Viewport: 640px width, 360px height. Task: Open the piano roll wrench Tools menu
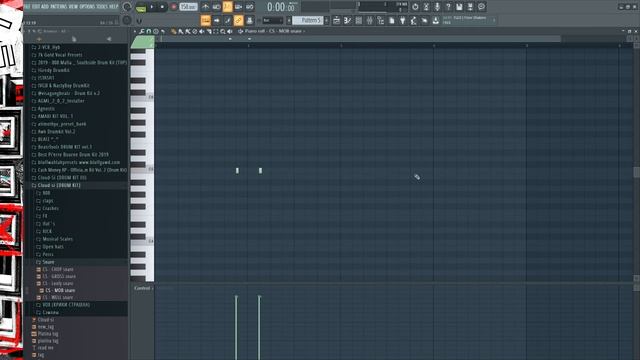pyautogui.click(x=142, y=31)
